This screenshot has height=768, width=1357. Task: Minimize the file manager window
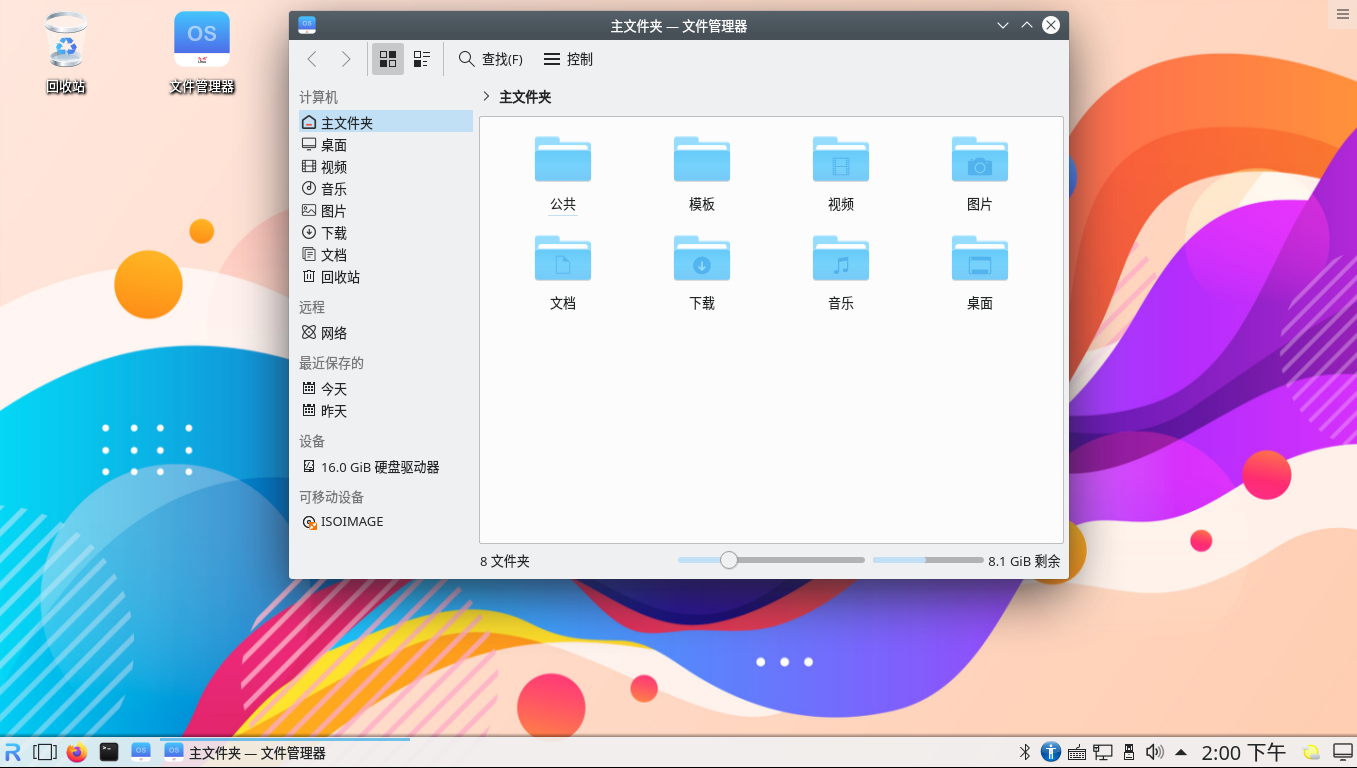(1003, 25)
